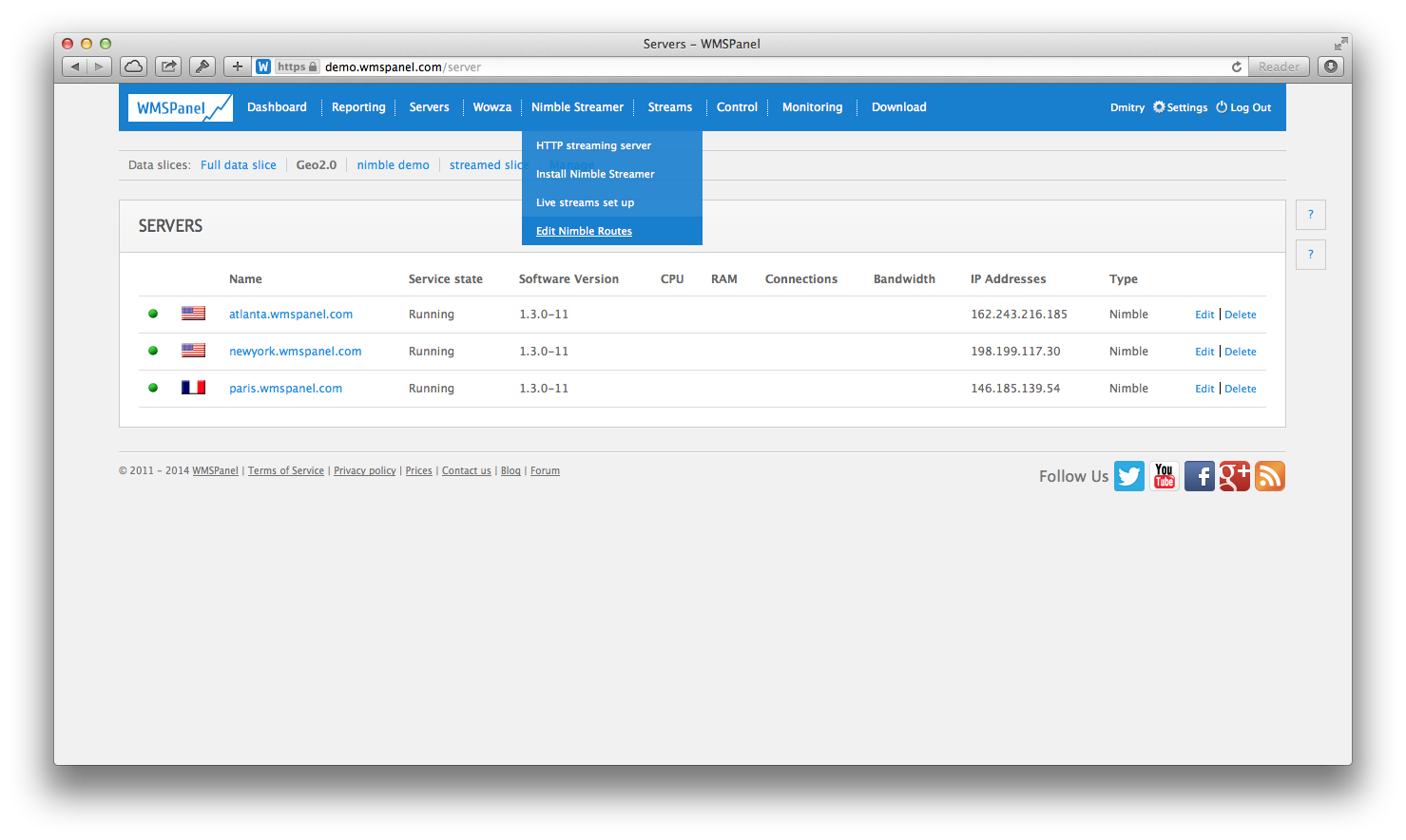Open the Twitter follow icon
Image resolution: width=1406 pixels, height=840 pixels.
pyautogui.click(x=1129, y=476)
